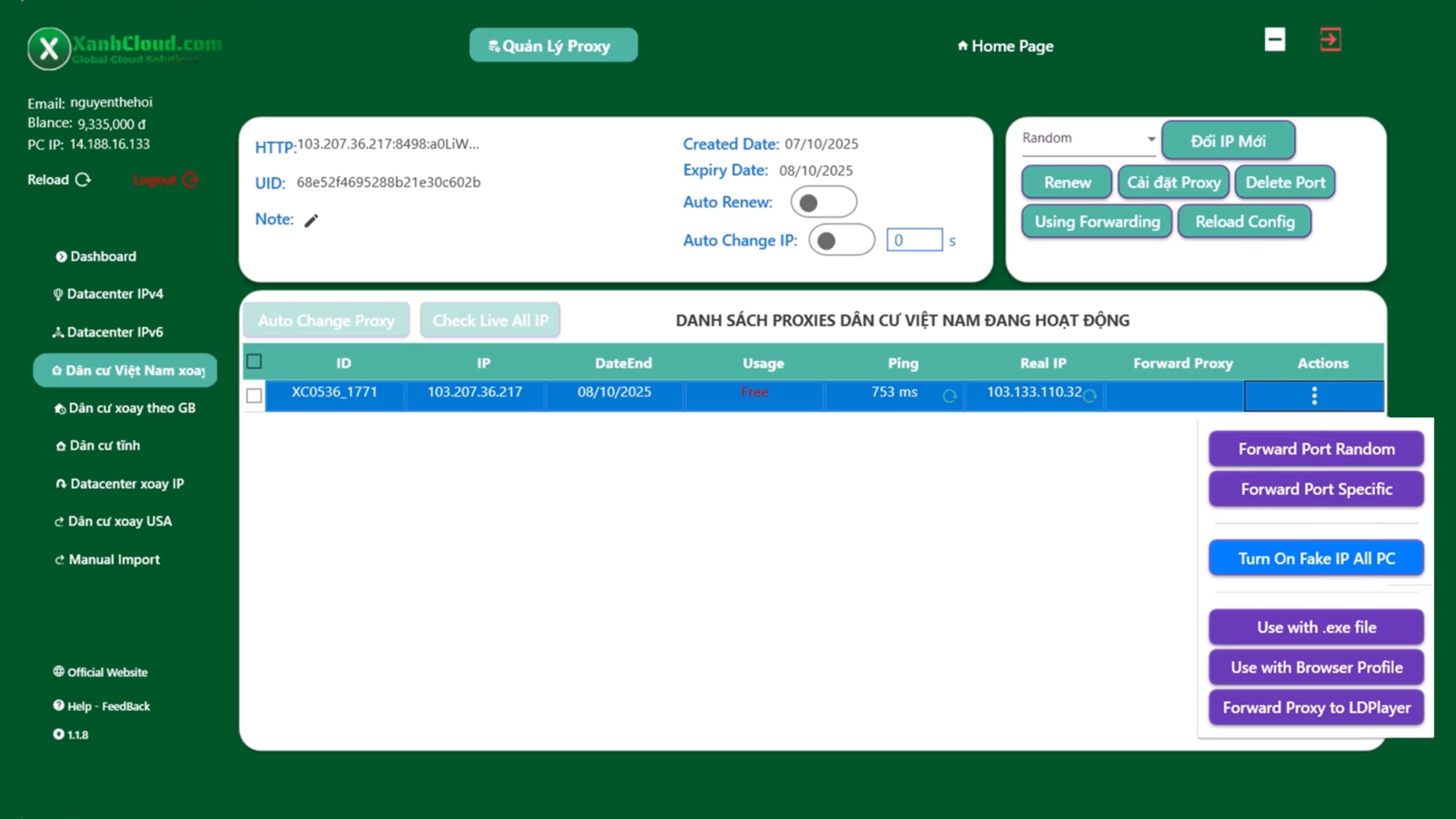Click the Reload refresh icon

point(83,180)
